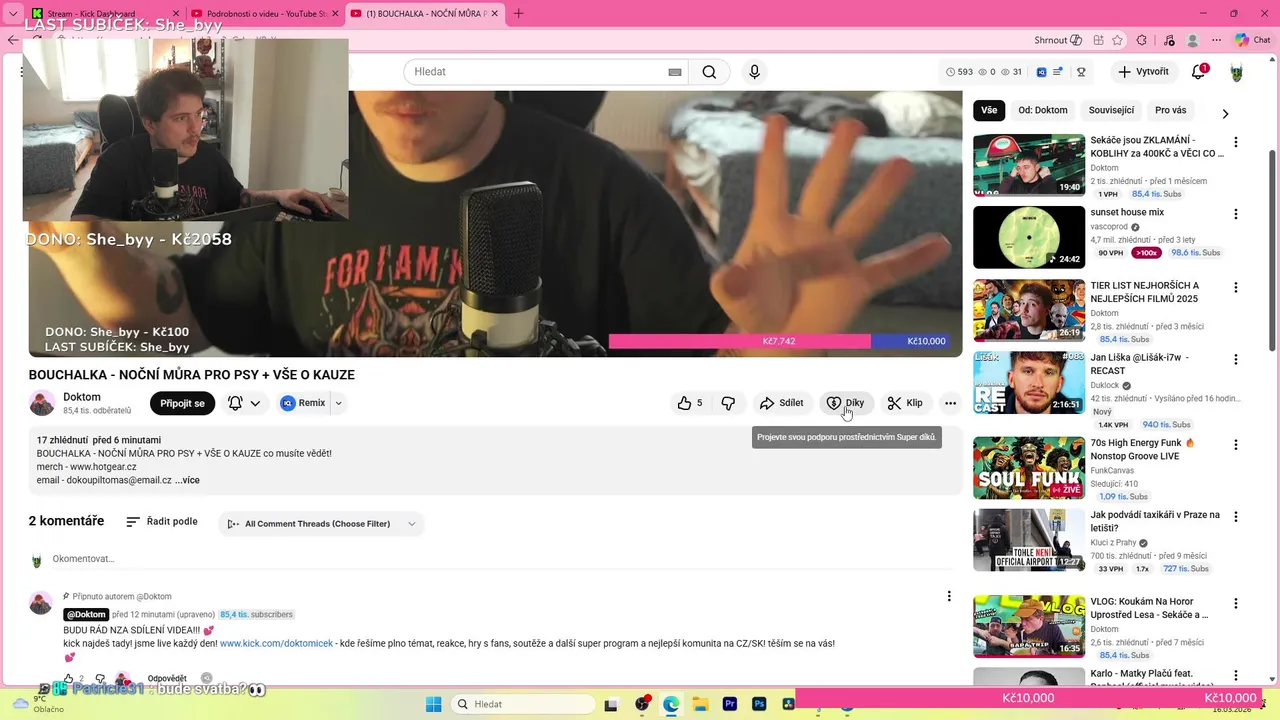This screenshot has width=1280, height=720.
Task: Open Copilot Chat in Edge toolbar
Action: (x=1252, y=40)
